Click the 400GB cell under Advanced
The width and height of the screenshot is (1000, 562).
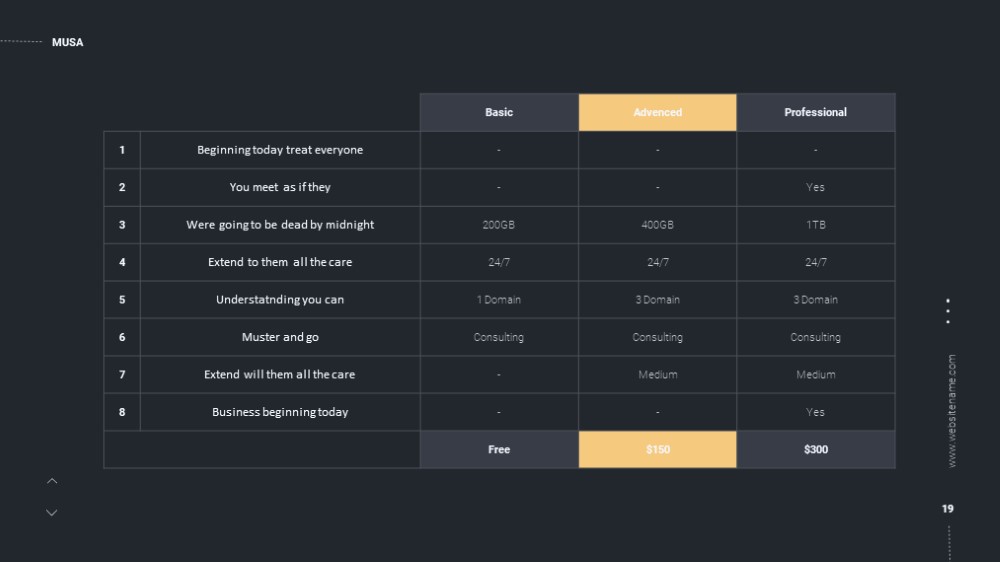coord(657,225)
